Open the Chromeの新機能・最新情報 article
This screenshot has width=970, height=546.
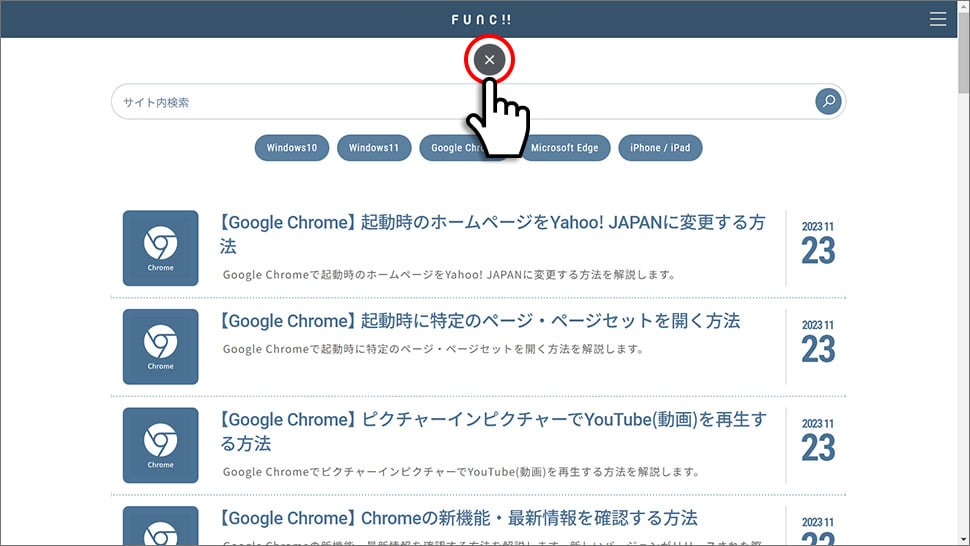[458, 518]
